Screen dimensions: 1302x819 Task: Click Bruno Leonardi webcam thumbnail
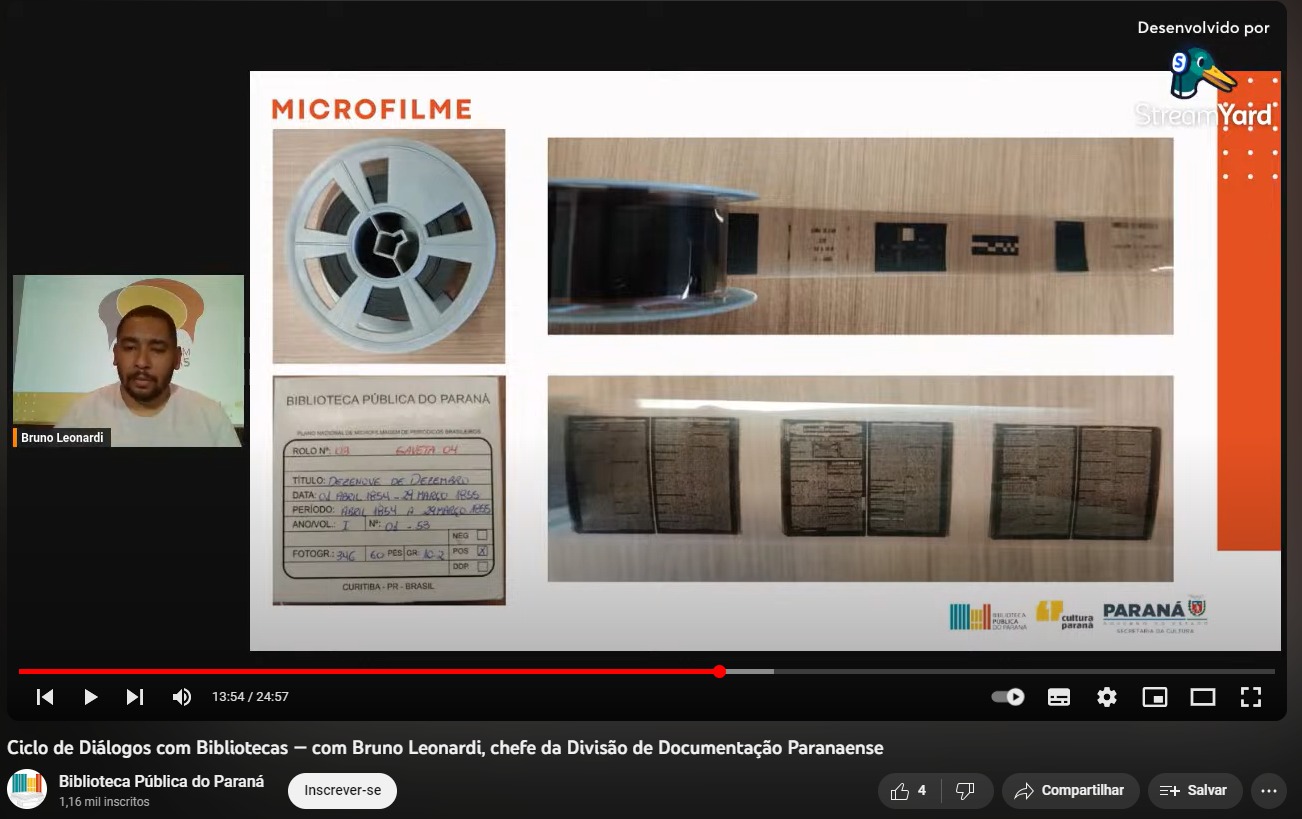point(128,360)
